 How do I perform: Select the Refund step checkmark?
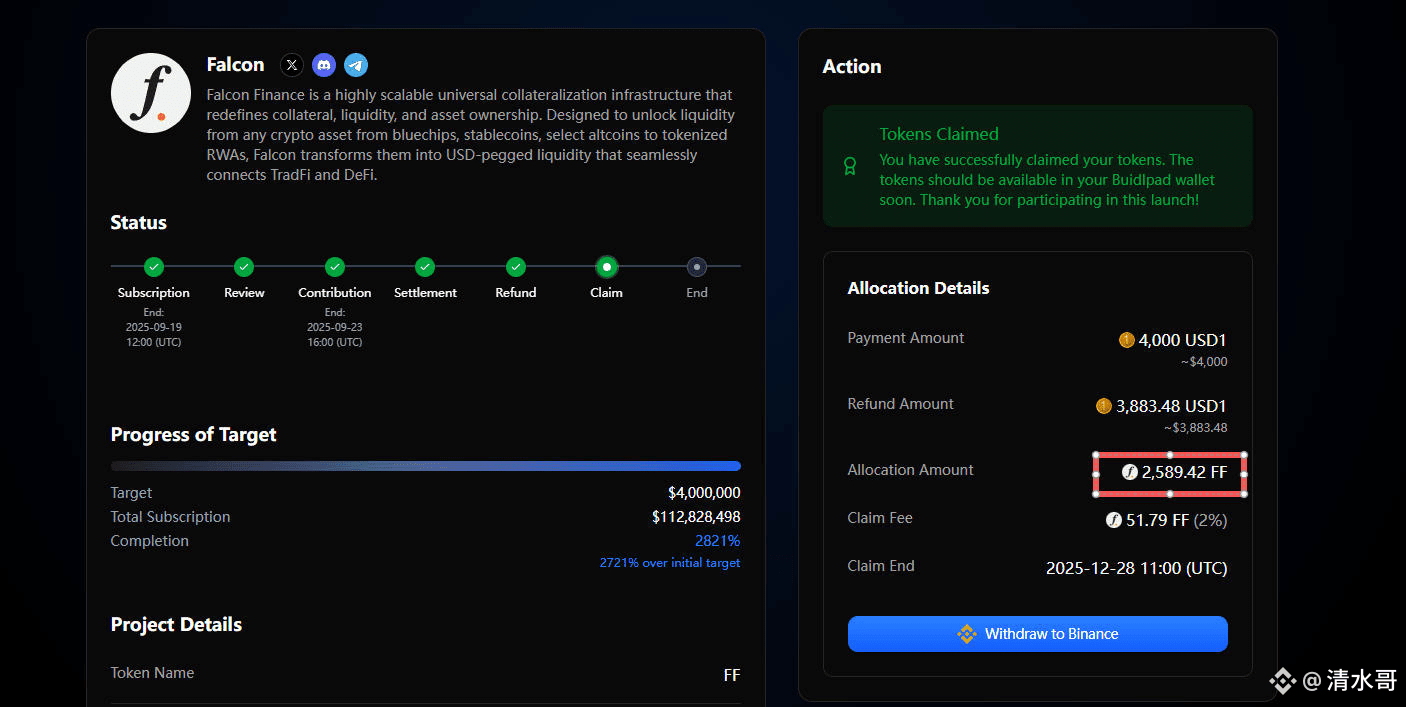(x=516, y=267)
